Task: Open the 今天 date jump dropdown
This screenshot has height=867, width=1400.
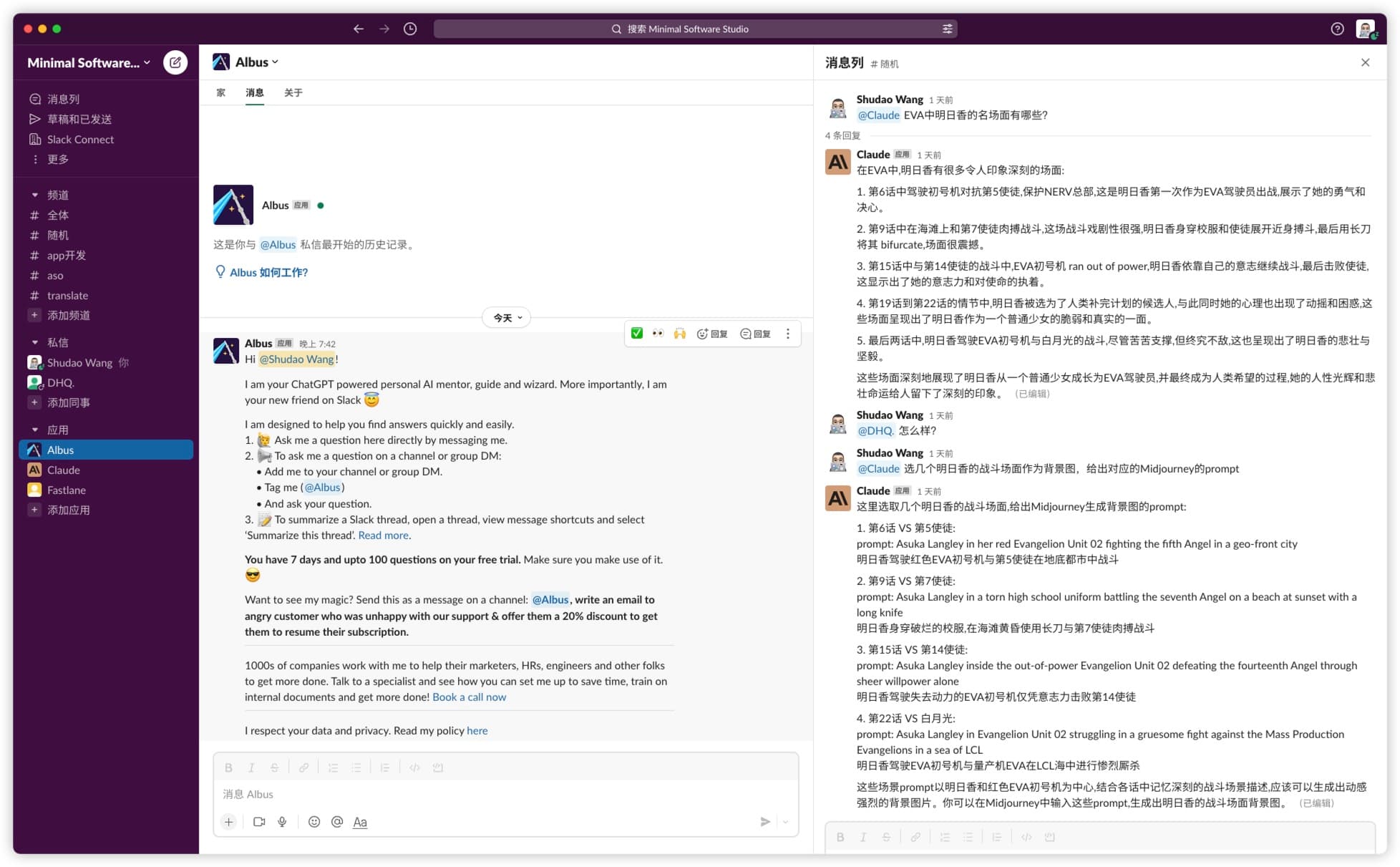Action: pyautogui.click(x=507, y=318)
